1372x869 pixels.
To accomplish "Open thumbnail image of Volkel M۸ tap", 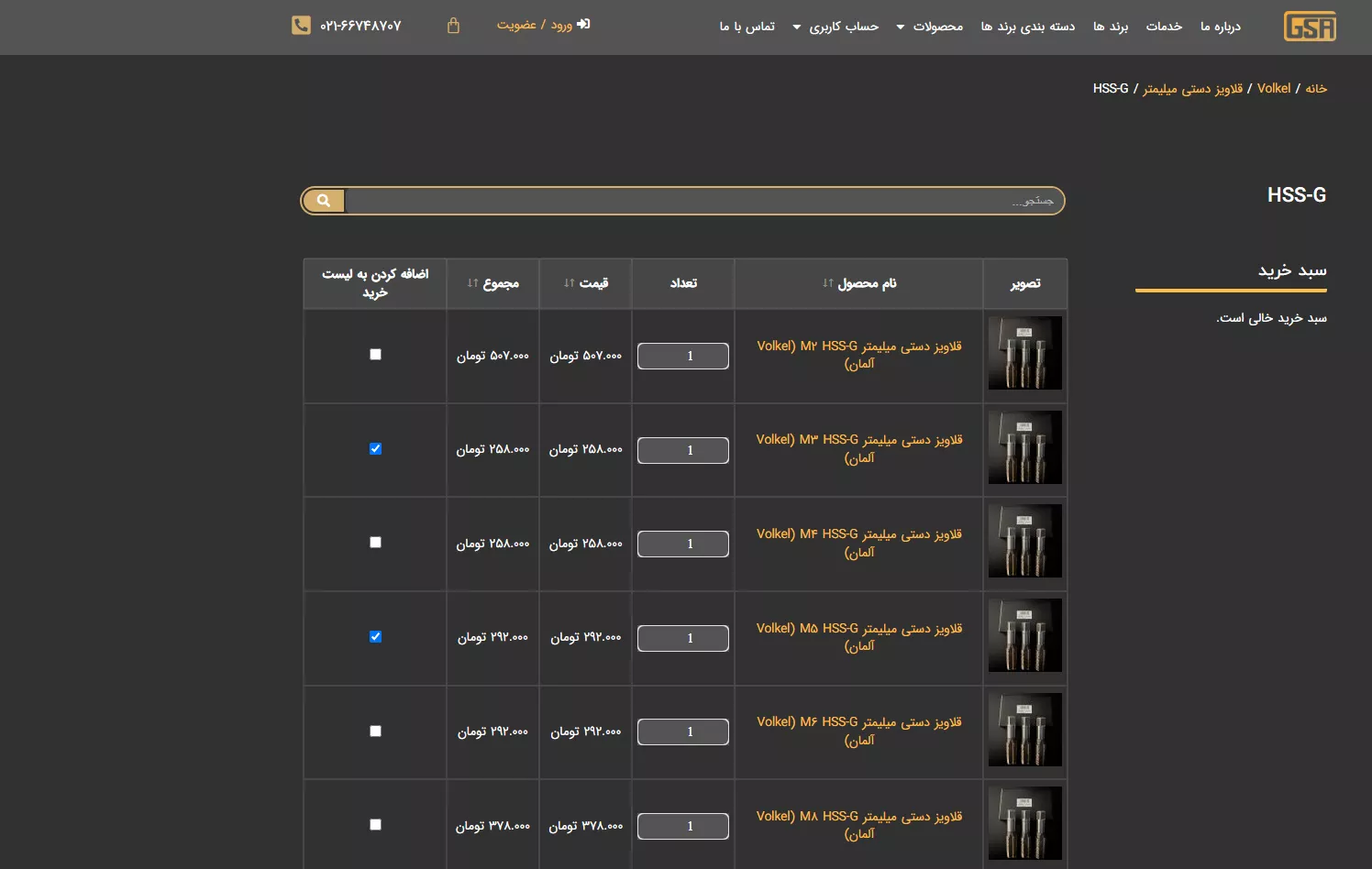I will tap(1025, 823).
